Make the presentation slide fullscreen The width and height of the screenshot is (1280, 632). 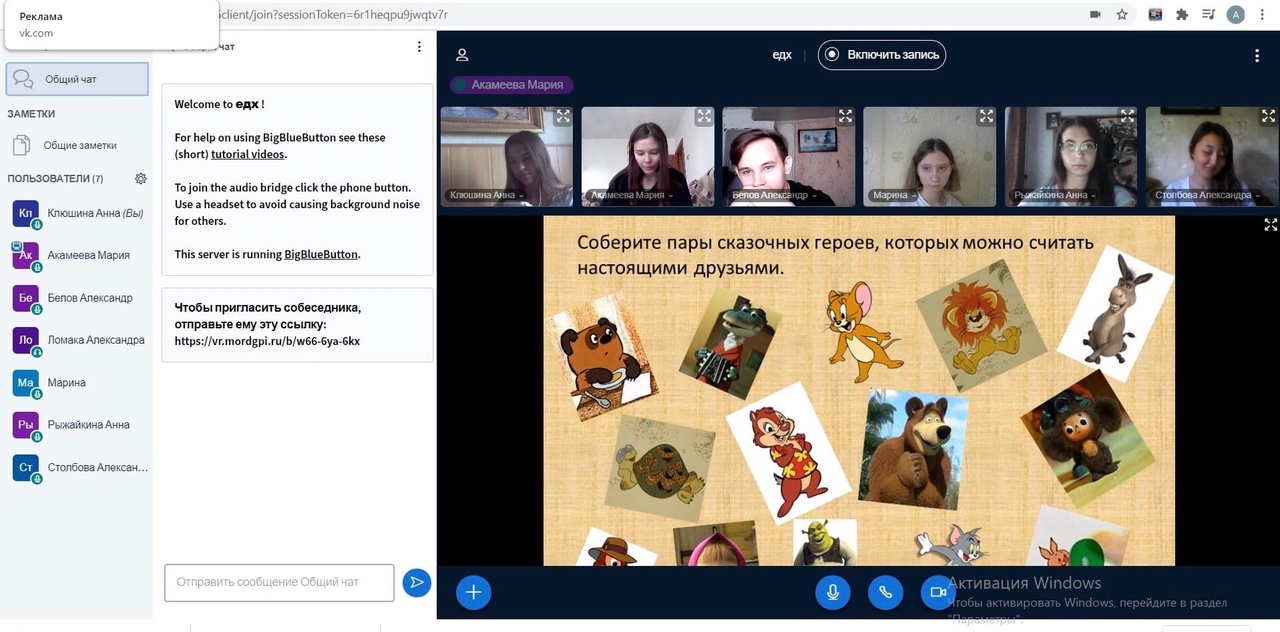[x=1270, y=225]
